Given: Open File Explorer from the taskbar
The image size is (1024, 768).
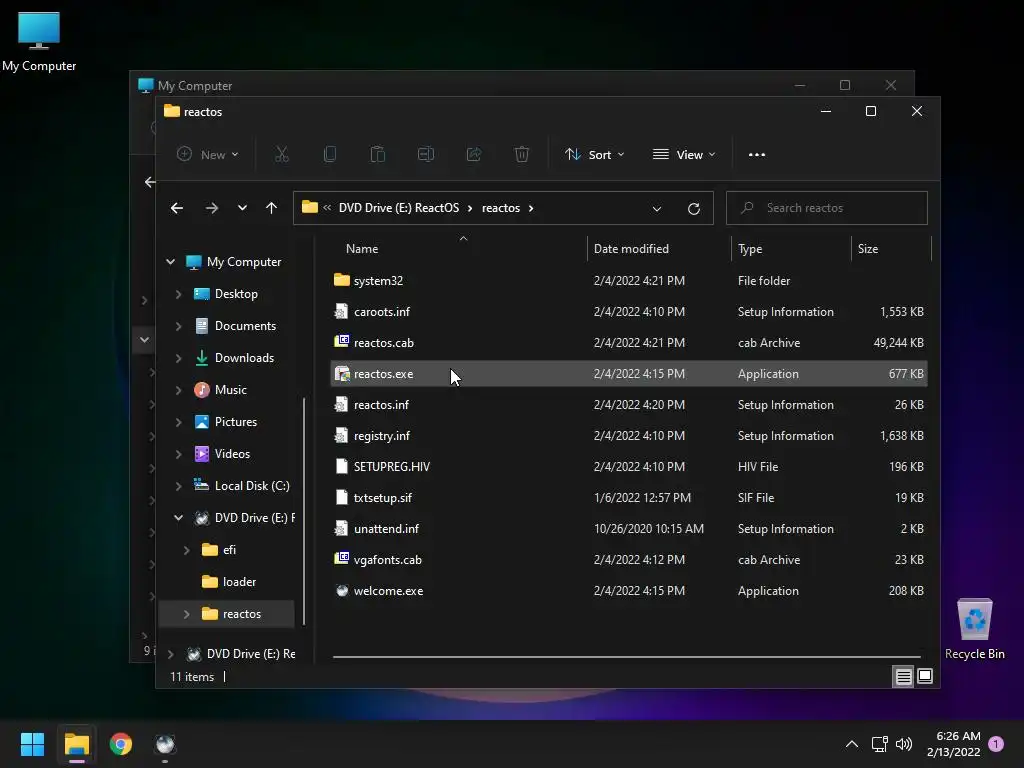Looking at the screenshot, I should pyautogui.click(x=77, y=744).
